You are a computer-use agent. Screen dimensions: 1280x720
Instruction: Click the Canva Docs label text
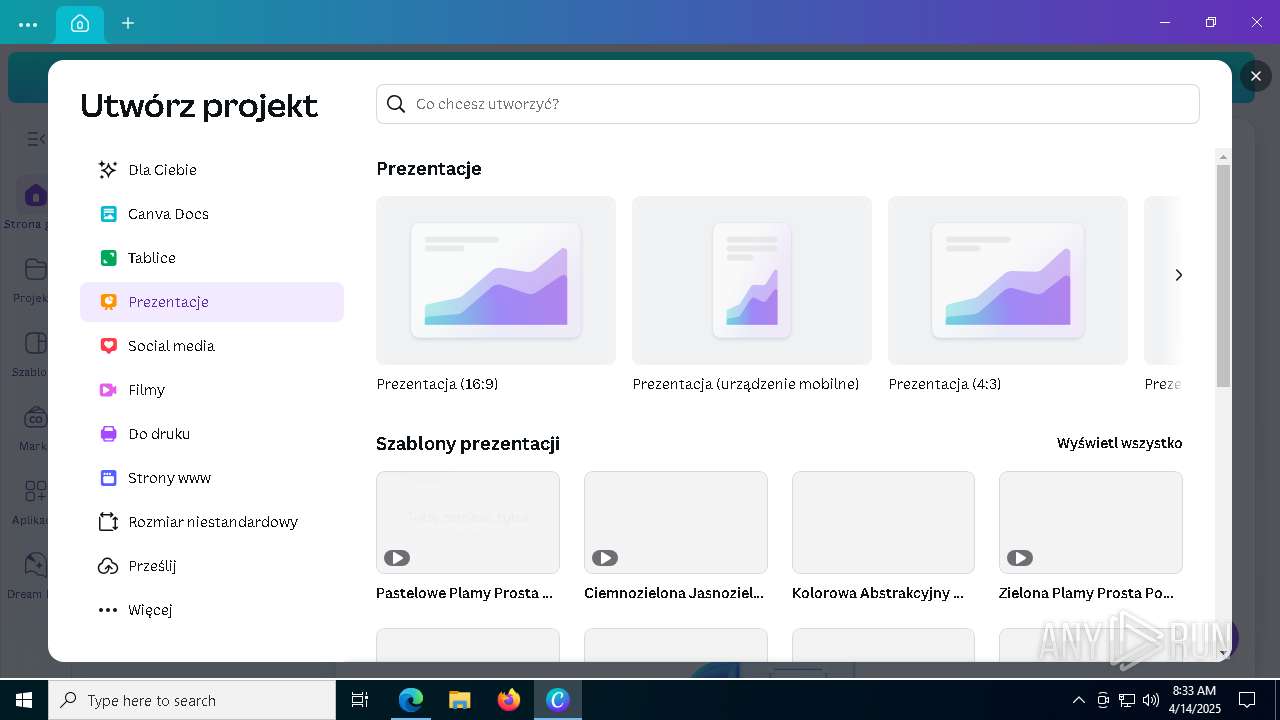tap(168, 214)
